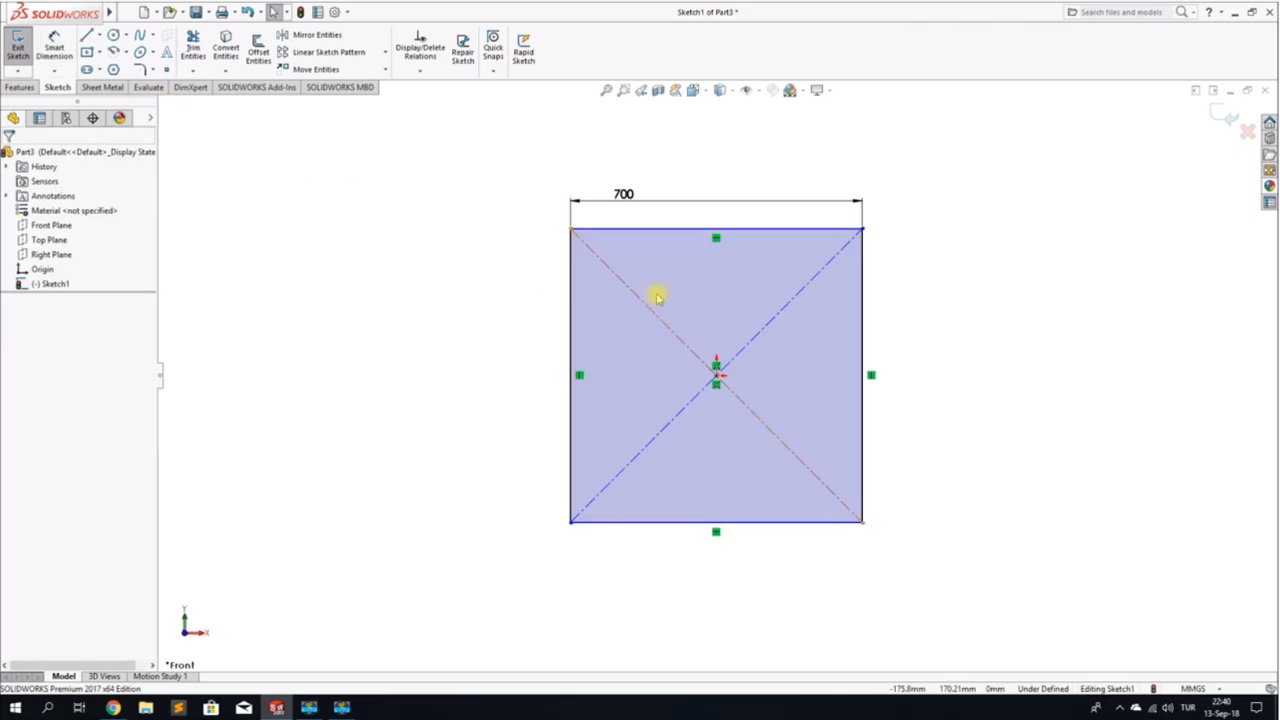Screen dimensions: 1280x720
Task: Switch to Motion Study 1 tab
Action: 159,676
